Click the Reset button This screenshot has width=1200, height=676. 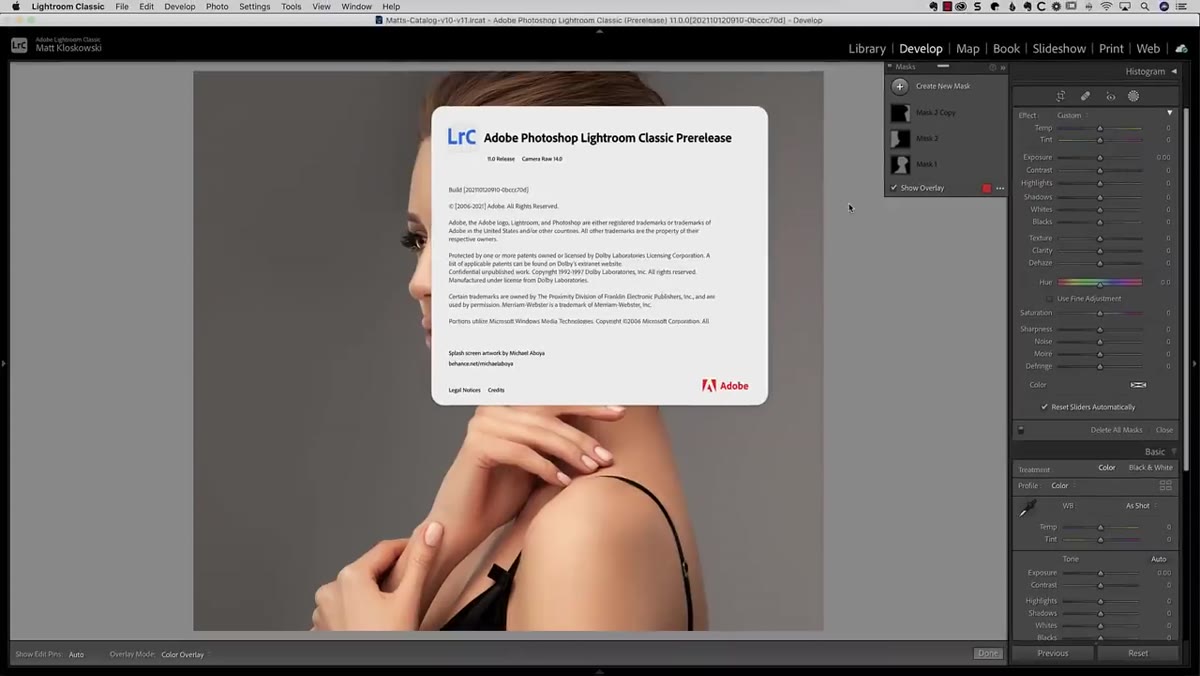(1138, 653)
